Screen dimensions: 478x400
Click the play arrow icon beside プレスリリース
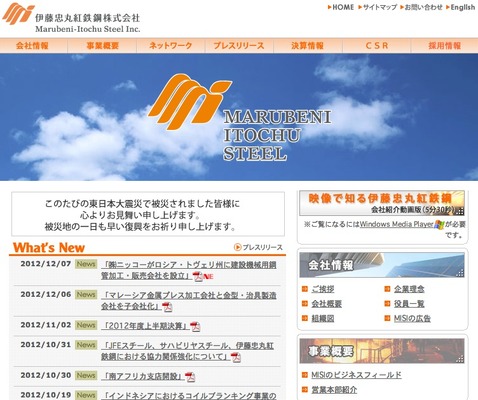[237, 247]
